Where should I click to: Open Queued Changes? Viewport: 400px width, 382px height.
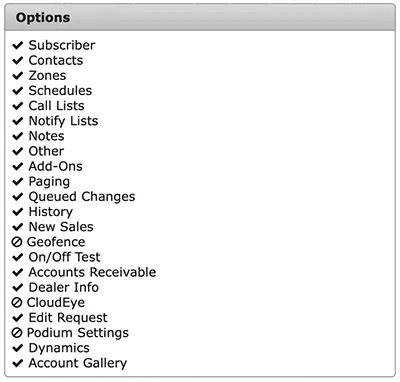point(82,197)
